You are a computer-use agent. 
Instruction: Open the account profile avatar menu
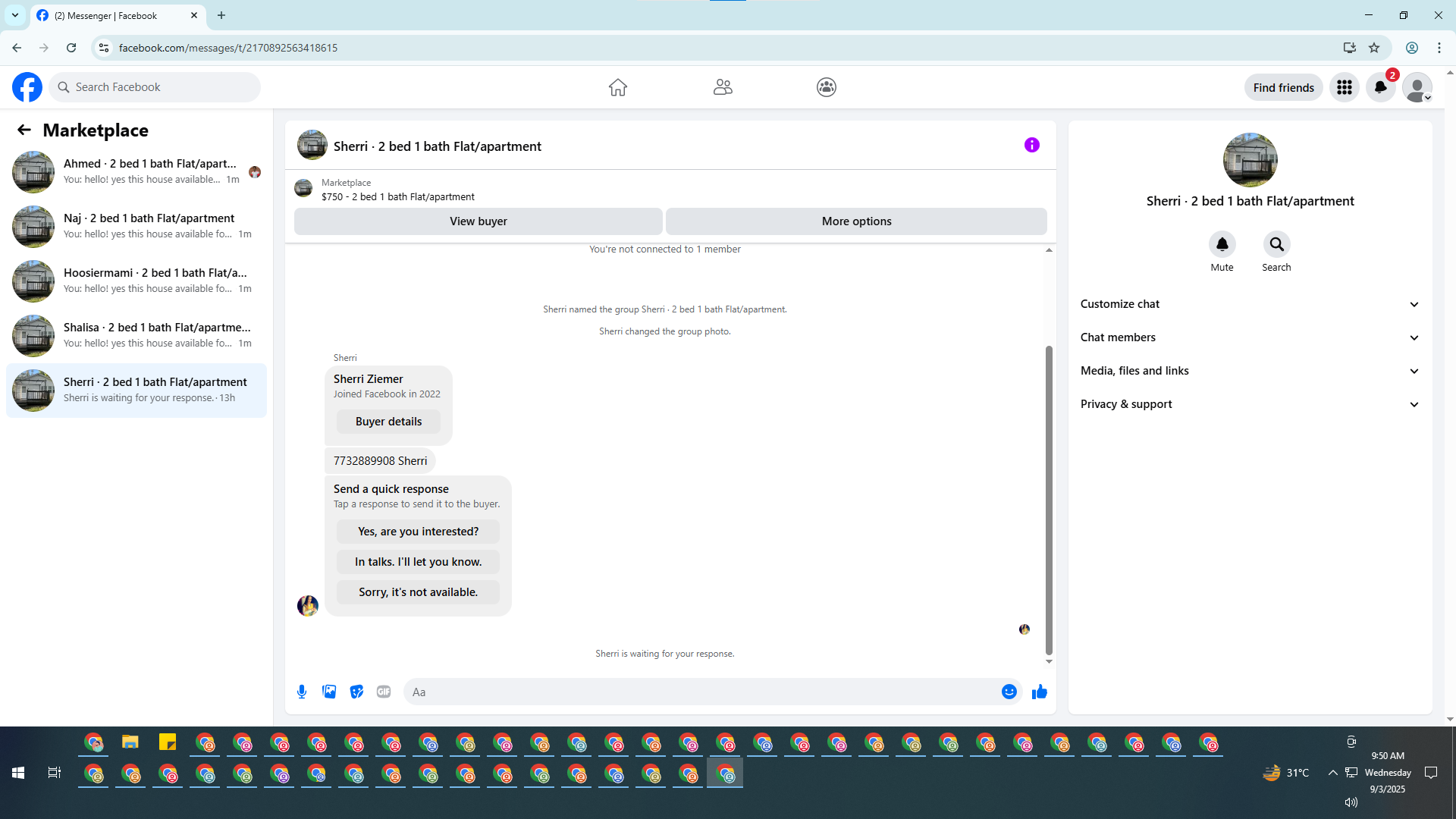tap(1417, 87)
